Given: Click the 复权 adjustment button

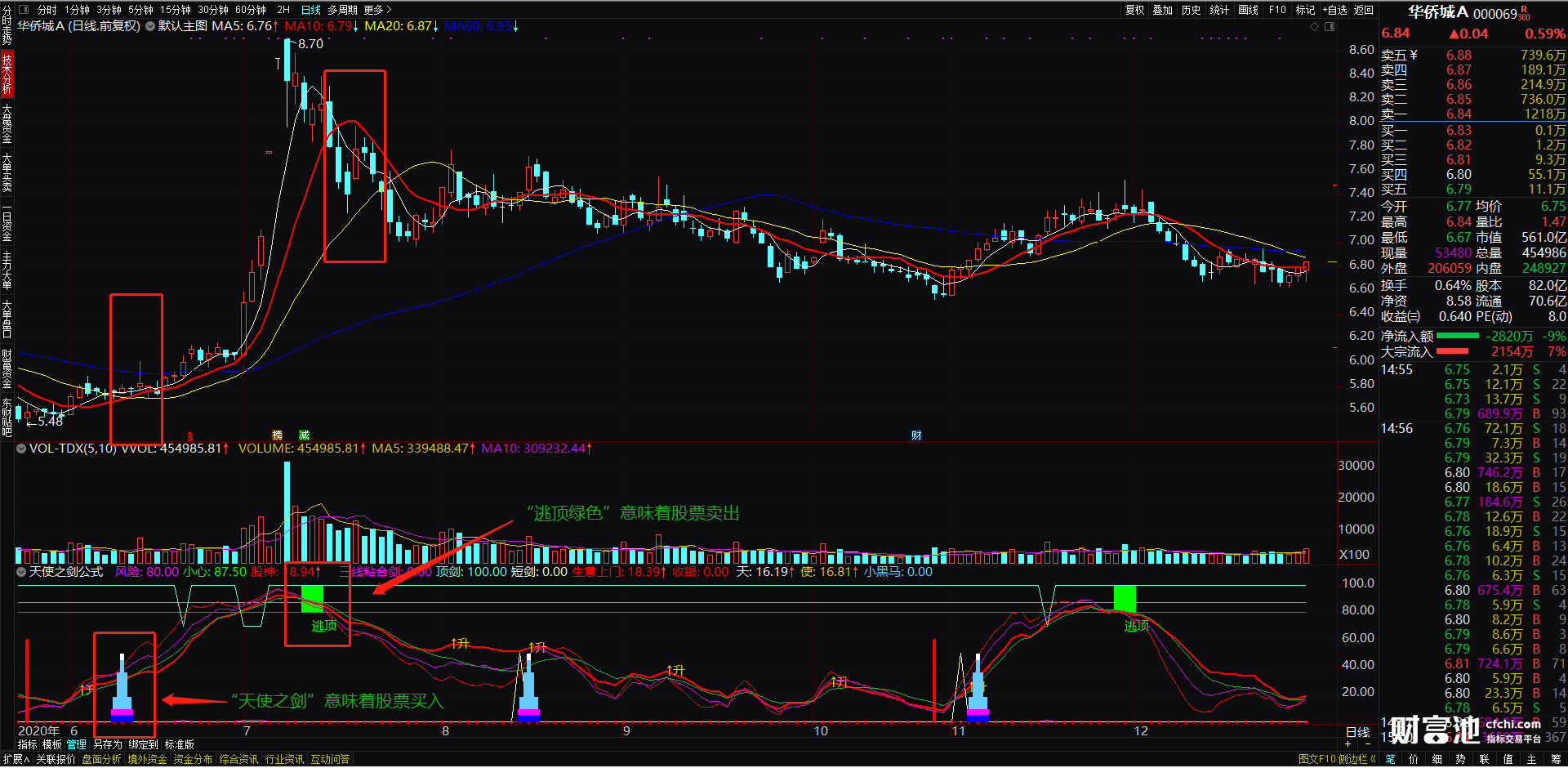Looking at the screenshot, I should coord(1135,10).
